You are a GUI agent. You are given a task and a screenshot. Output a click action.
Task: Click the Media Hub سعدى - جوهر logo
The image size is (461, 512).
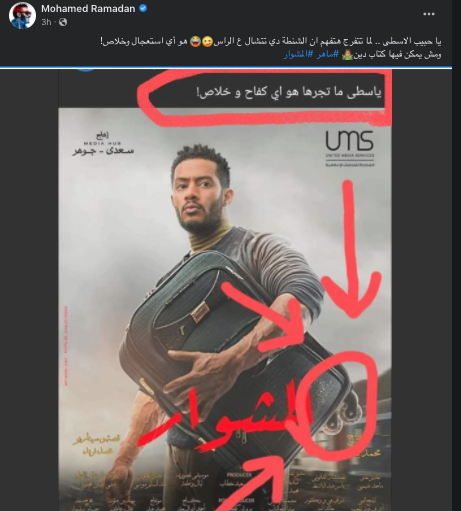(x=103, y=144)
